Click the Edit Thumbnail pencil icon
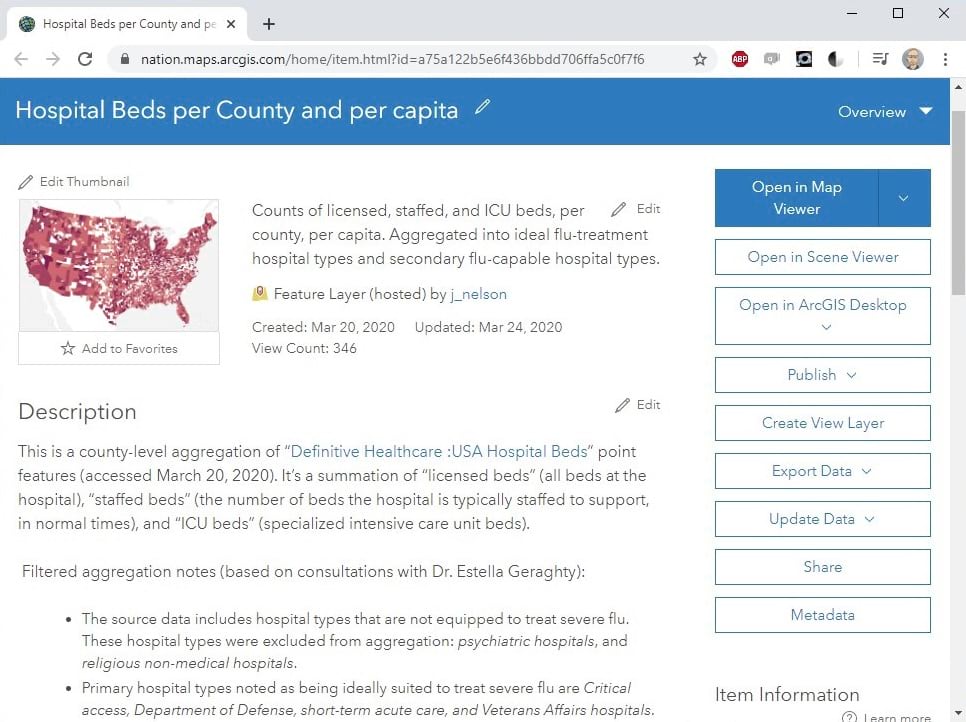966x722 pixels. tap(25, 182)
